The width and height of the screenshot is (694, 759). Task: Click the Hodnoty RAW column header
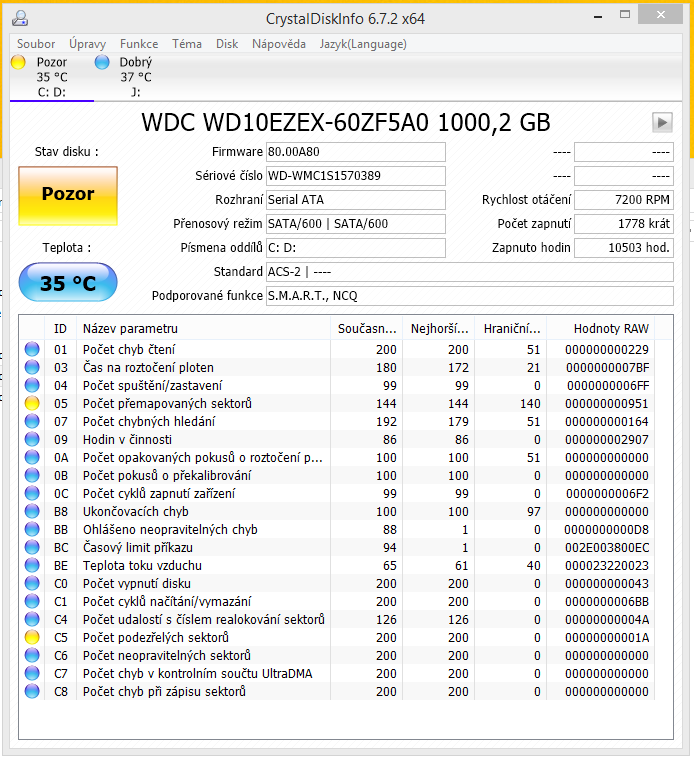tap(601, 329)
